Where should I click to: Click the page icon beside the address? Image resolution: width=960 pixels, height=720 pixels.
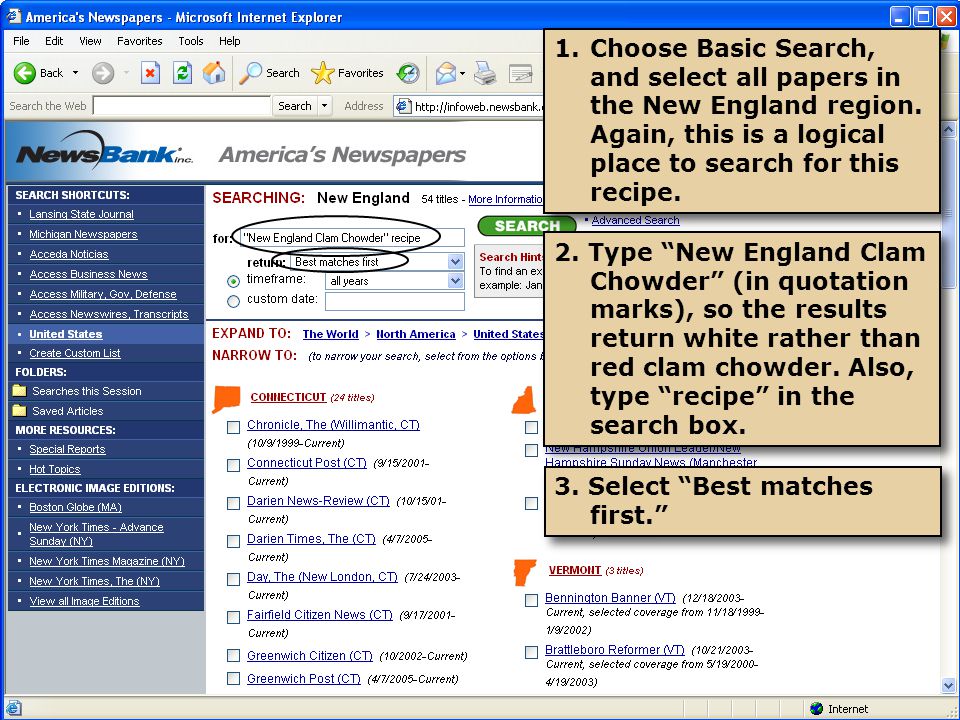pos(402,106)
